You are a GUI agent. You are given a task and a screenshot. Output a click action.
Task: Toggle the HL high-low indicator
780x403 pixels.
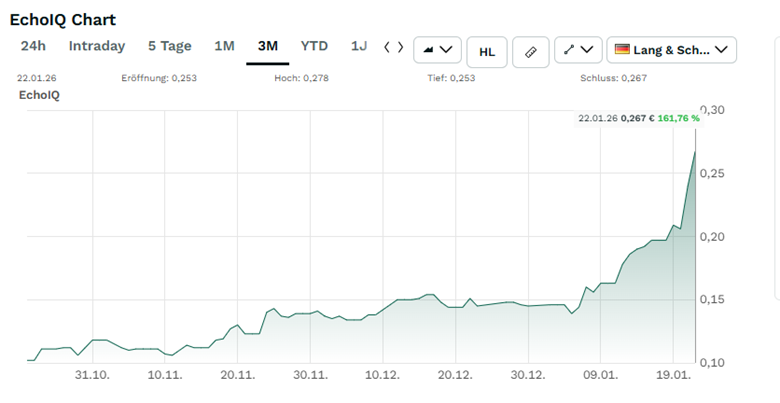click(x=487, y=51)
